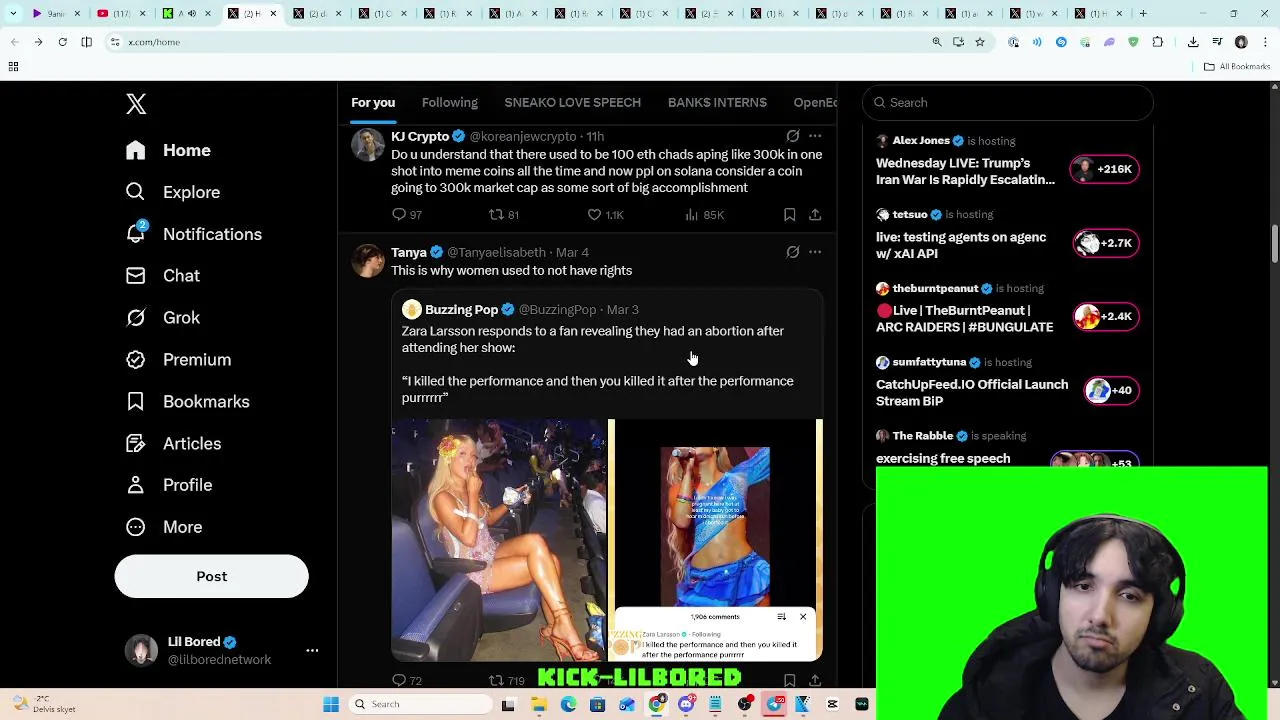
Task: Reply to Tanya's post
Action: [x=406, y=681]
